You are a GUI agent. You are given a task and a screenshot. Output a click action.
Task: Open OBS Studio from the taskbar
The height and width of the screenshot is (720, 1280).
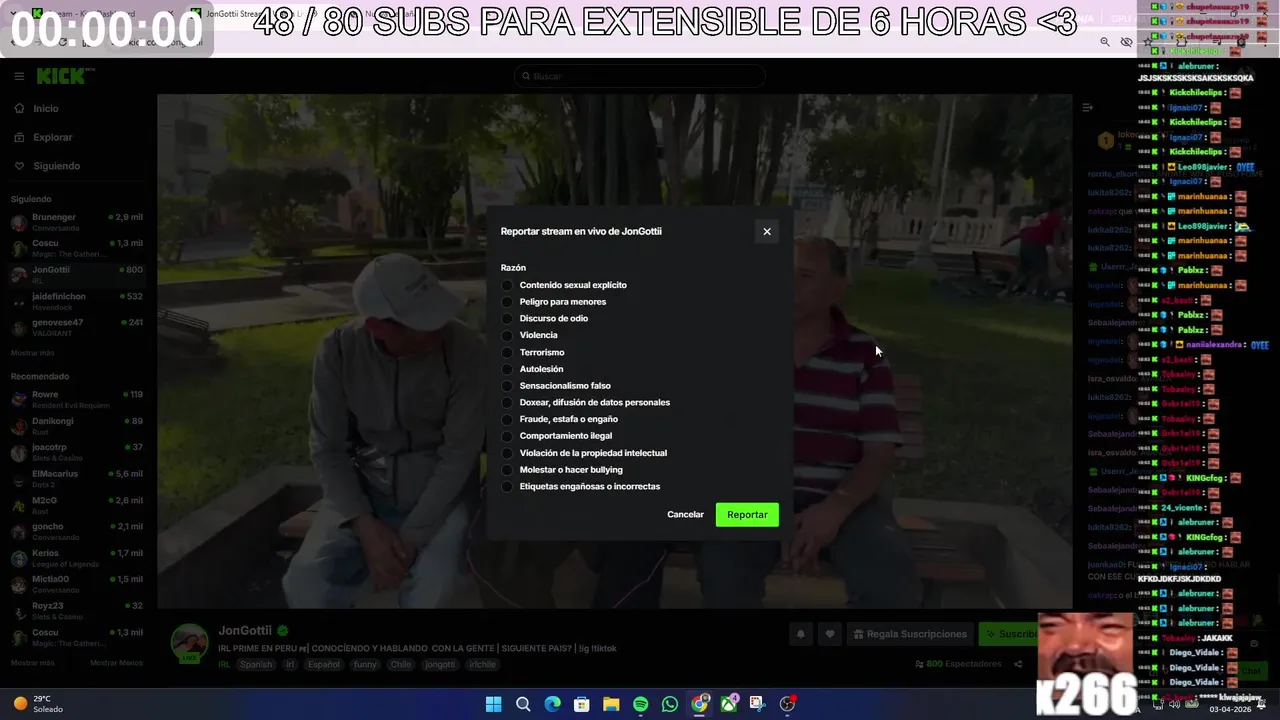788,704
